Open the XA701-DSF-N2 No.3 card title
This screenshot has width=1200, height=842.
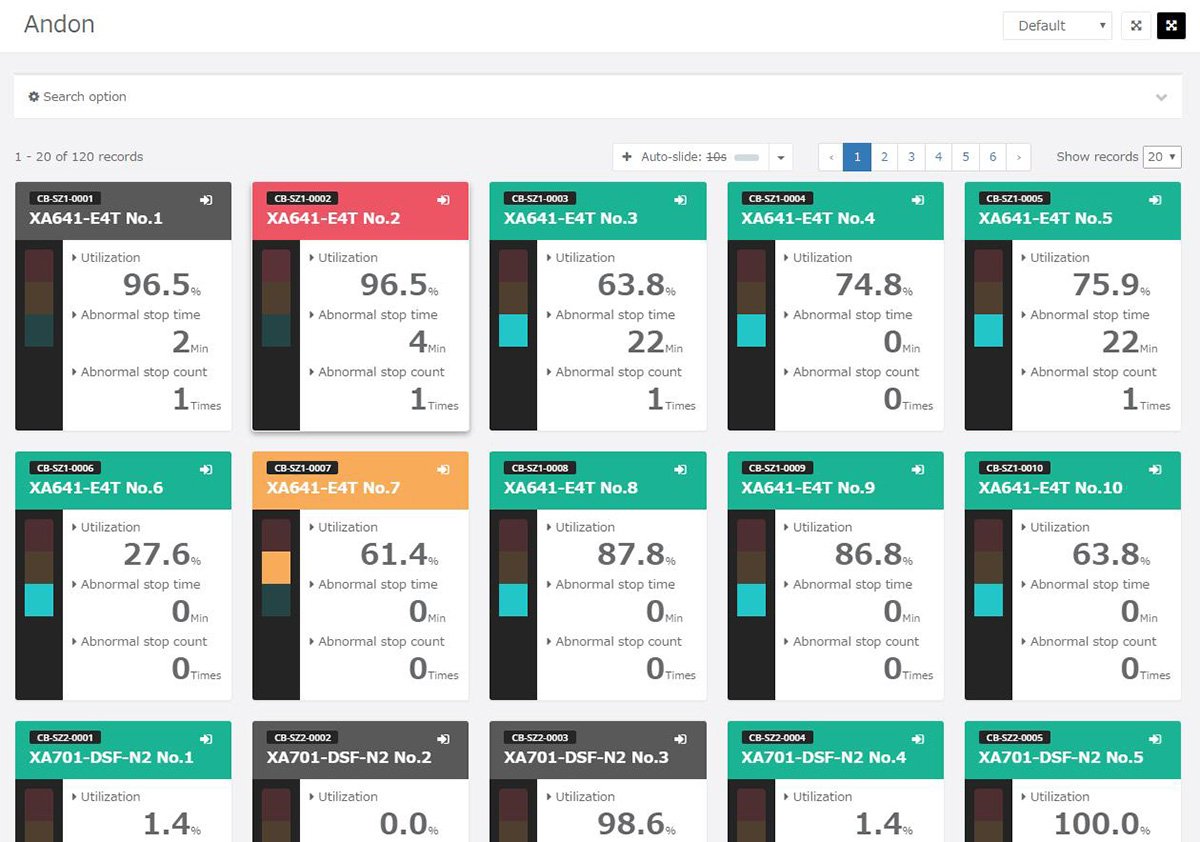coord(586,757)
